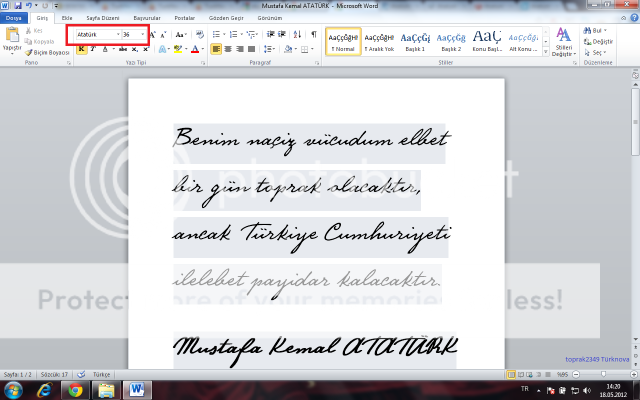Screen dimensions: 640x400
Task: Apply red font color
Action: [195, 49]
